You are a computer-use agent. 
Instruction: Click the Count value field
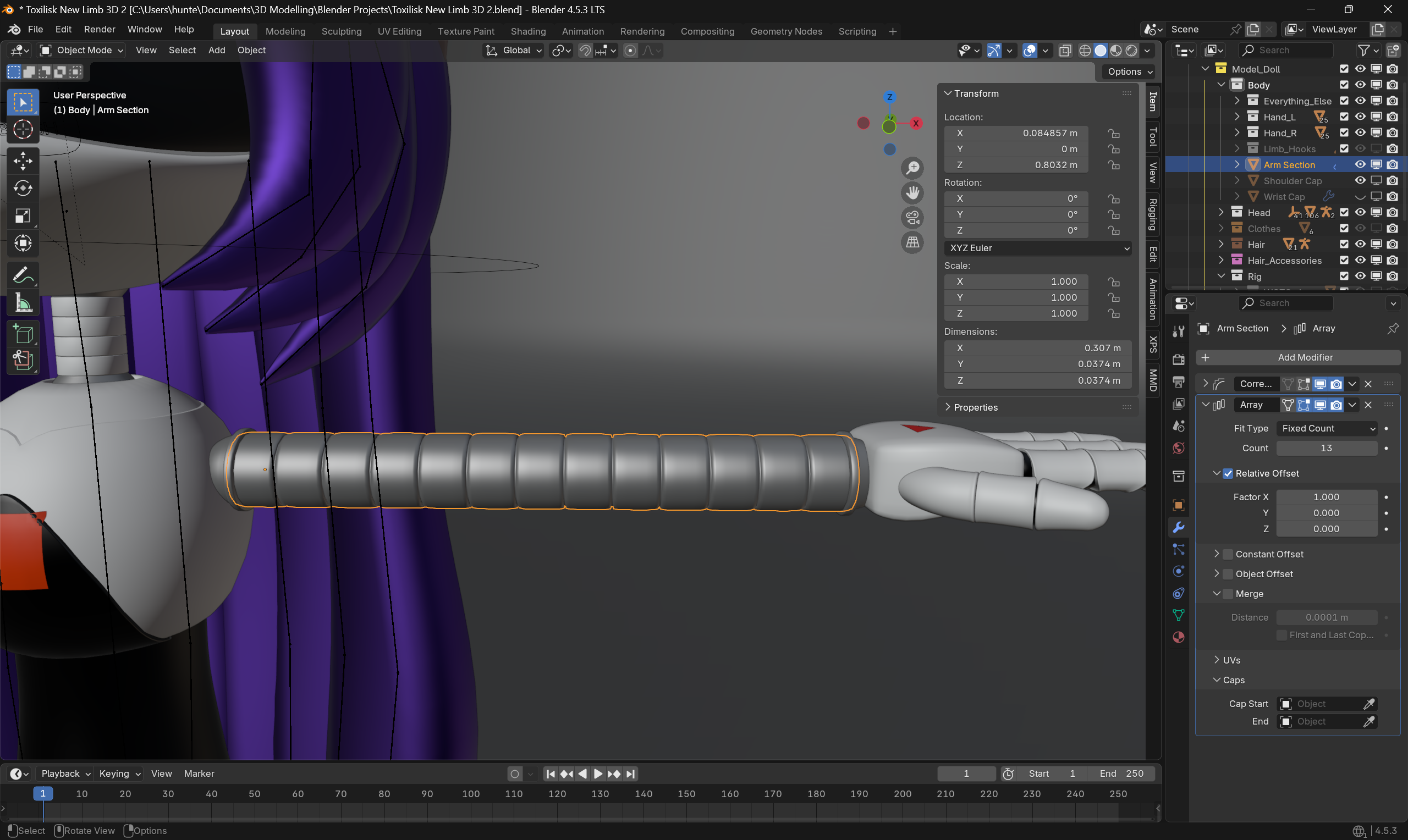1326,447
